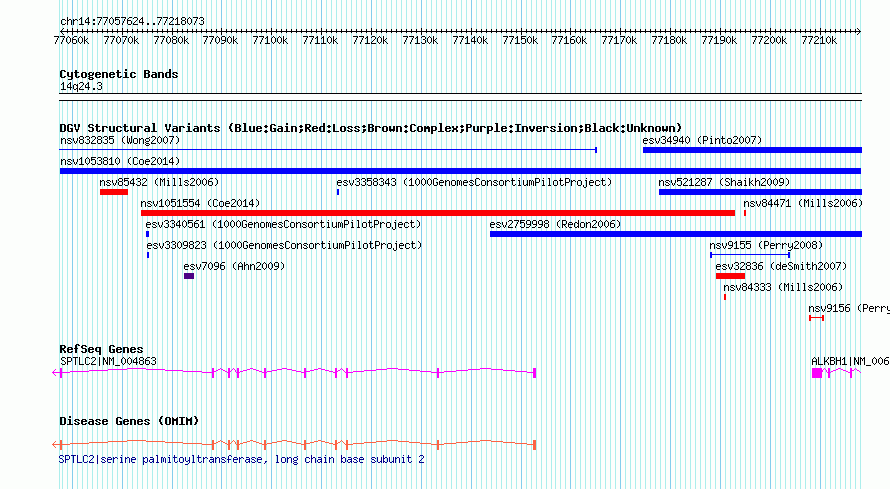The width and height of the screenshot is (890, 489).
Task: Select the esv34940 (Pinto2007) blue gain bar
Action: click(x=752, y=150)
